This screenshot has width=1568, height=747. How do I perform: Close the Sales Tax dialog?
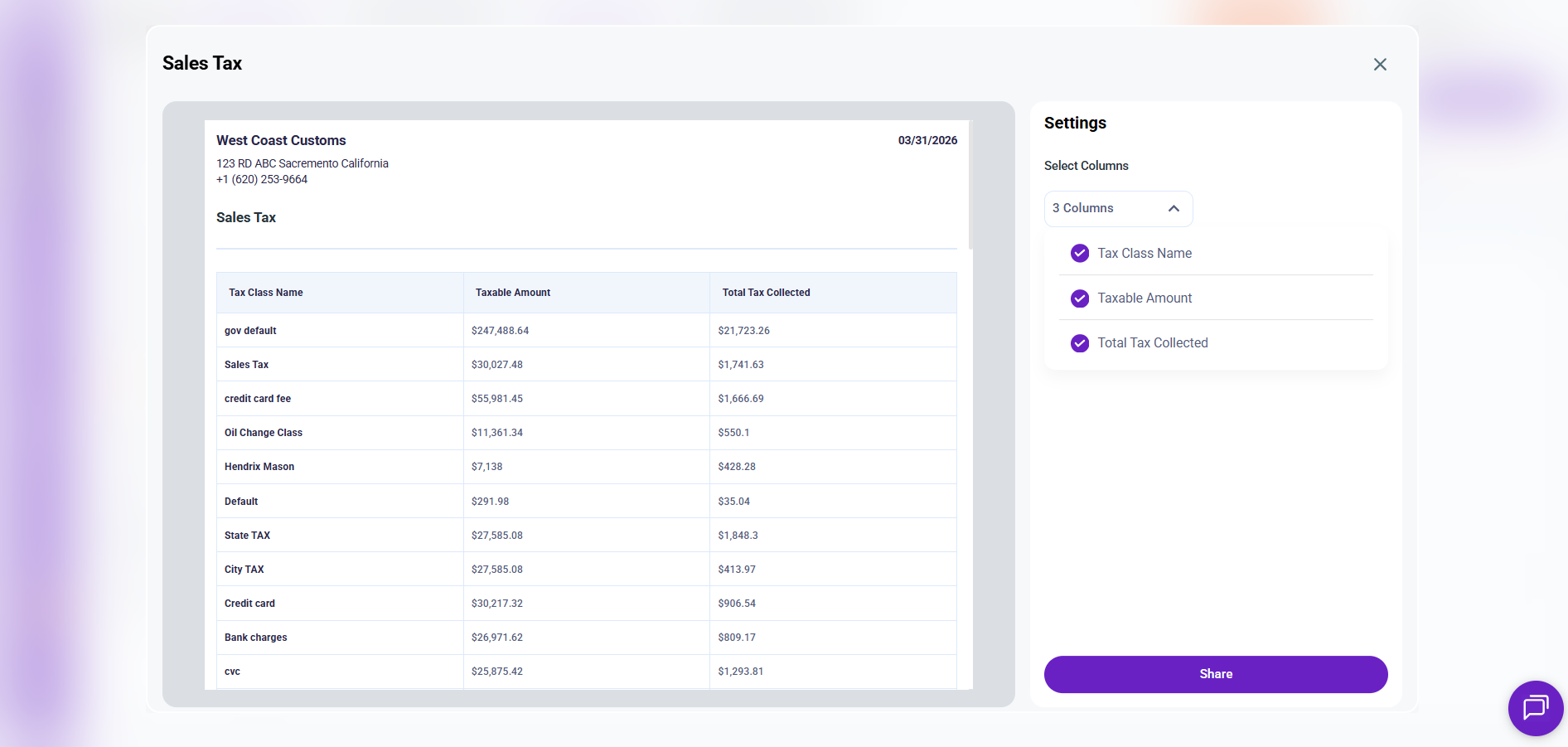[x=1380, y=65]
